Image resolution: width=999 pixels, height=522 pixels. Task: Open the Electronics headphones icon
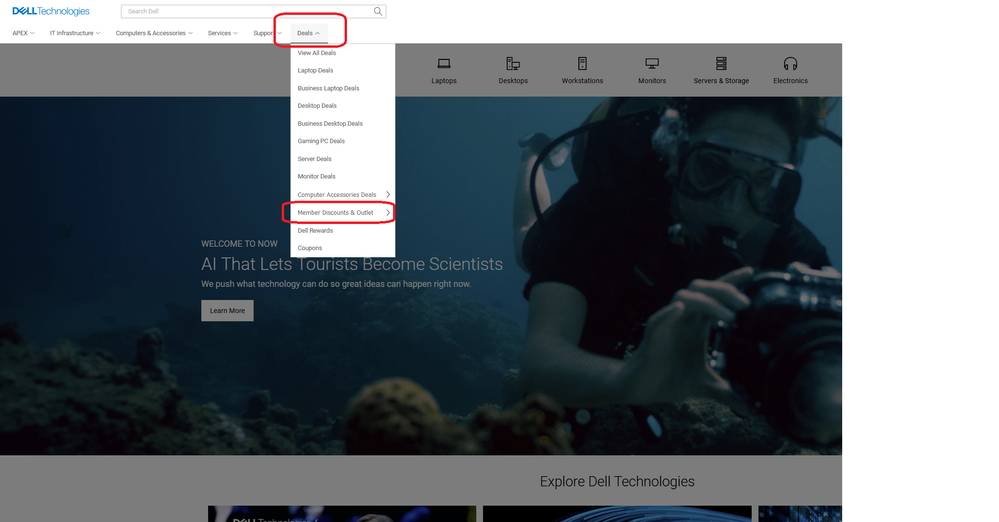pyautogui.click(x=790, y=64)
